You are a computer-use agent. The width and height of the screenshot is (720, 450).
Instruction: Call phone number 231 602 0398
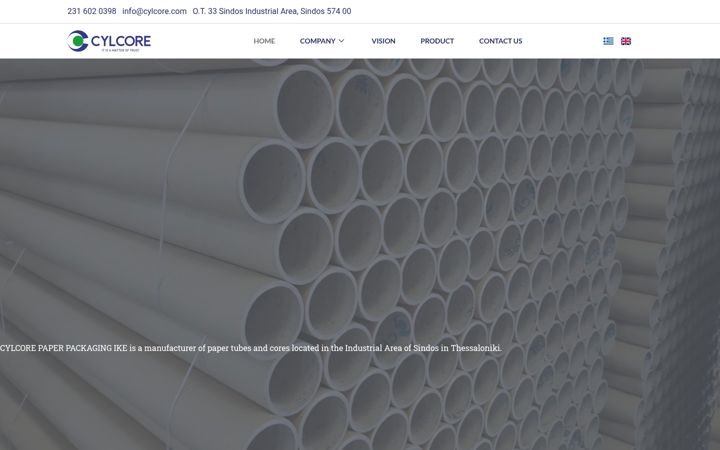[92, 11]
